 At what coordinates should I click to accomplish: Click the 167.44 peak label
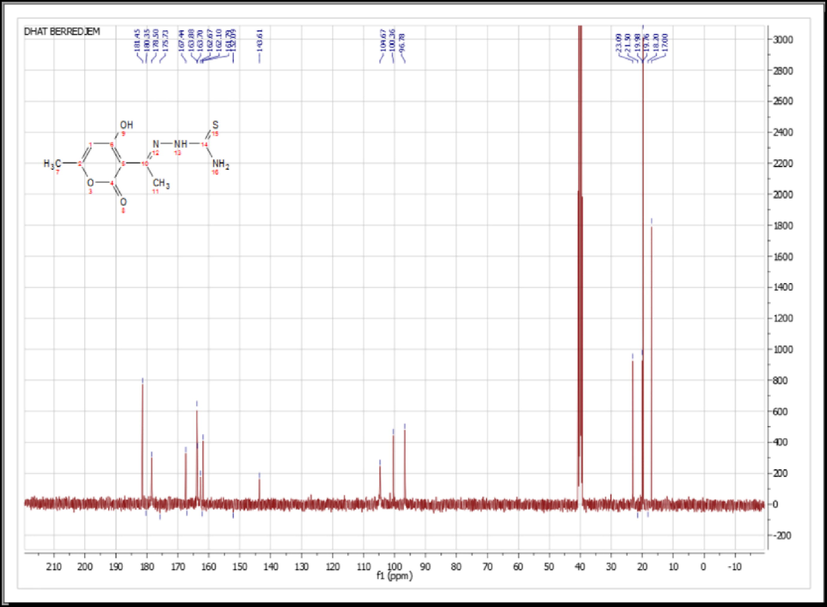tap(181, 40)
